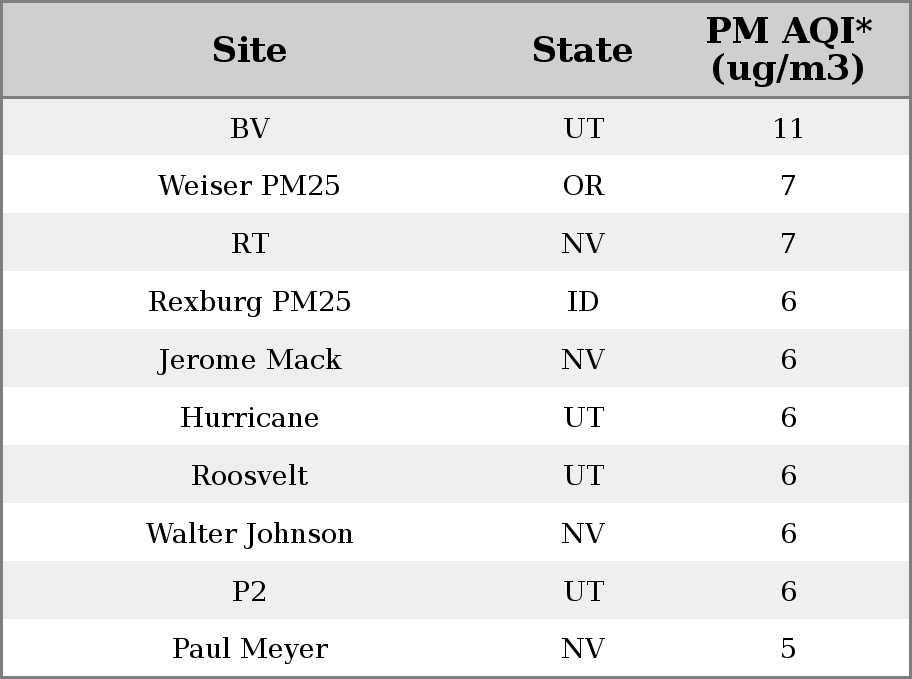912x679 pixels.
Task: Click AQI value 7 in Weiser row
Action: 789,186
